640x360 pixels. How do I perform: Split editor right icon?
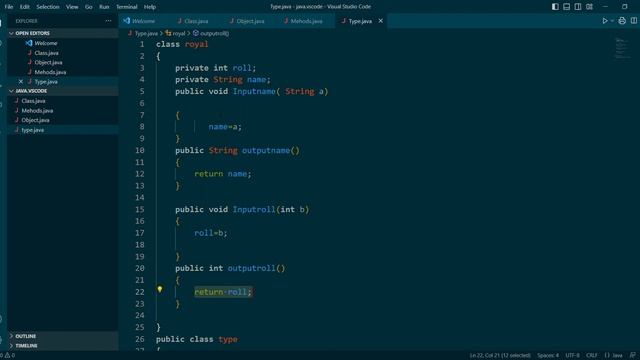coord(634,21)
